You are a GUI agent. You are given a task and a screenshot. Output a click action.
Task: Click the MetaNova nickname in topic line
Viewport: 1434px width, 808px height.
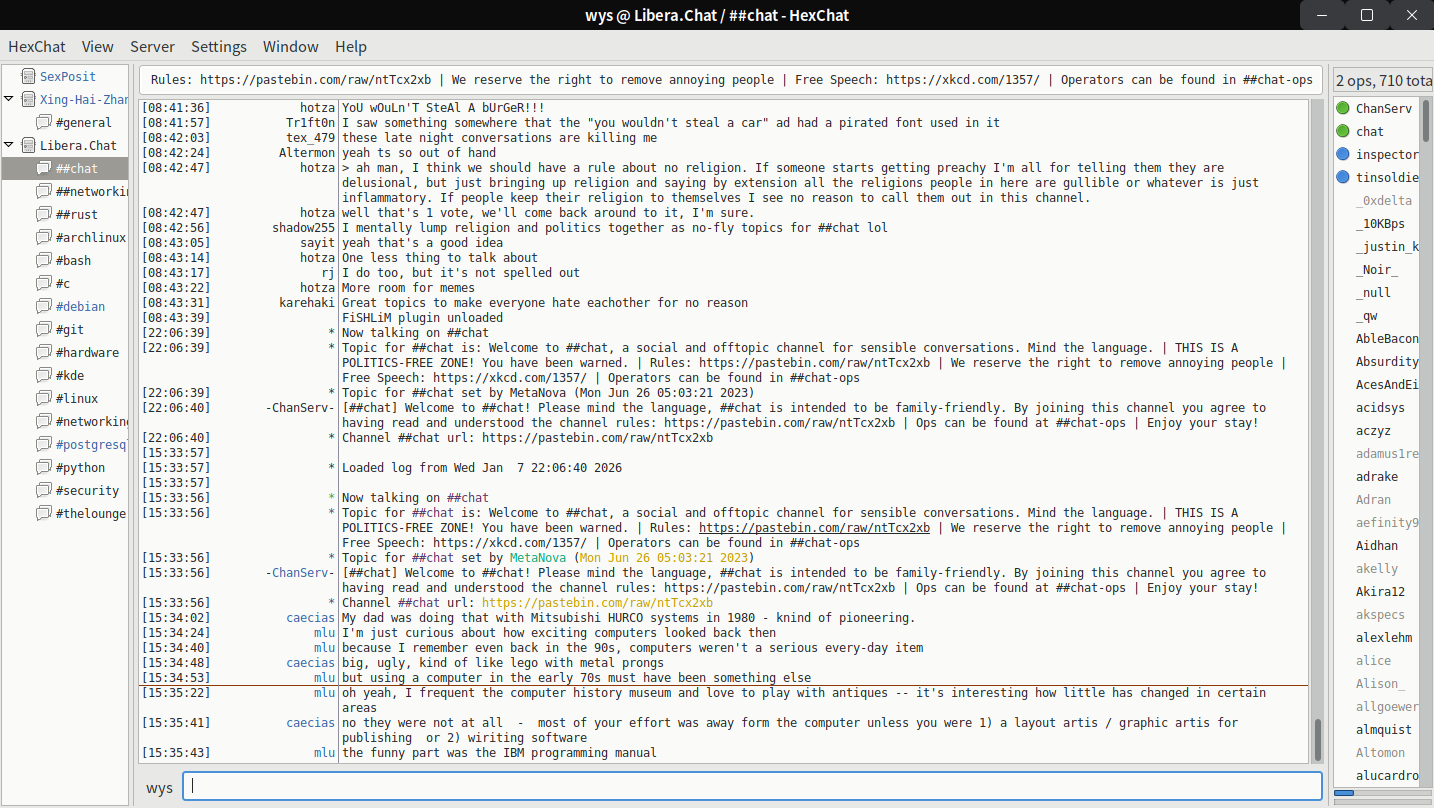click(x=539, y=558)
